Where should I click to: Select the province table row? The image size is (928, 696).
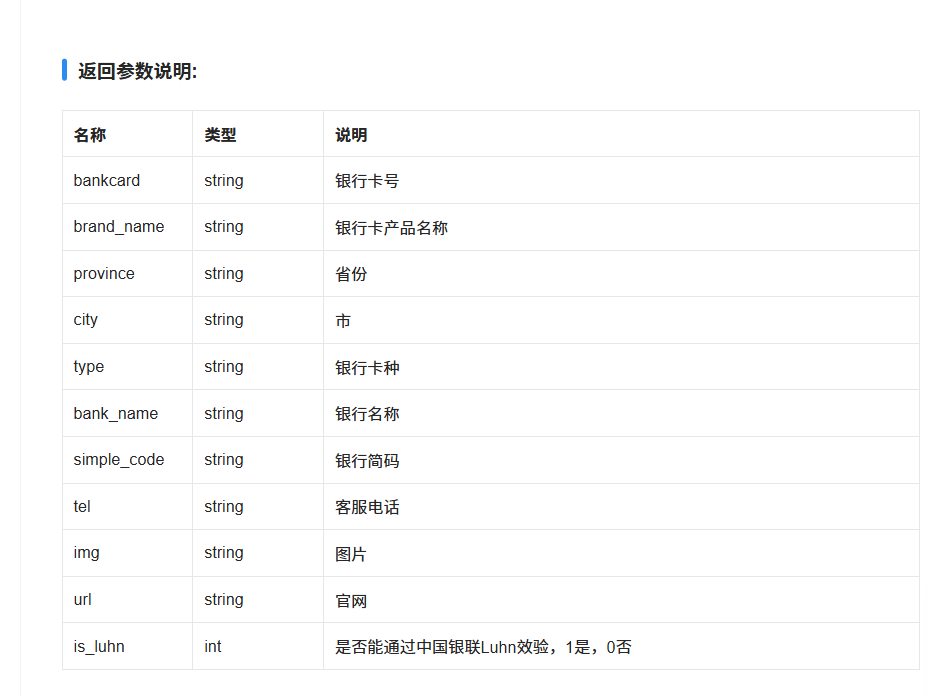click(x=400, y=273)
